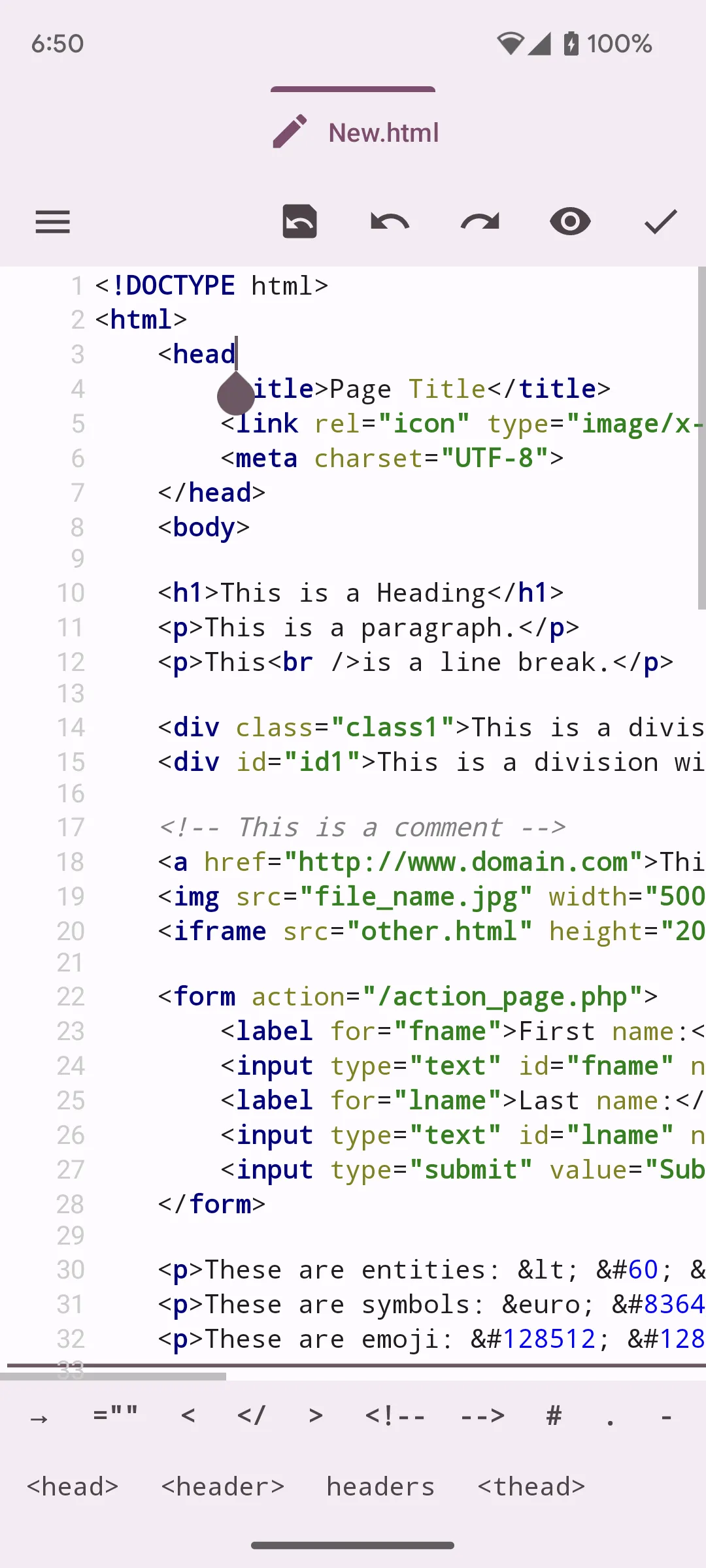Place cursor on the <html> tag line

[x=141, y=319]
